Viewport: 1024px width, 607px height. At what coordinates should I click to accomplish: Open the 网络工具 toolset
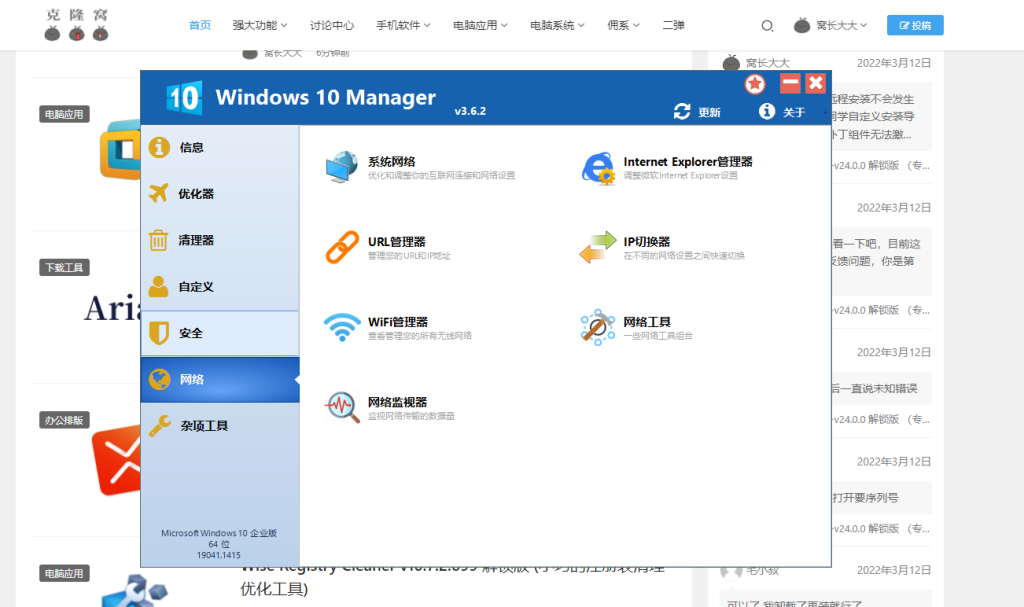(x=637, y=328)
